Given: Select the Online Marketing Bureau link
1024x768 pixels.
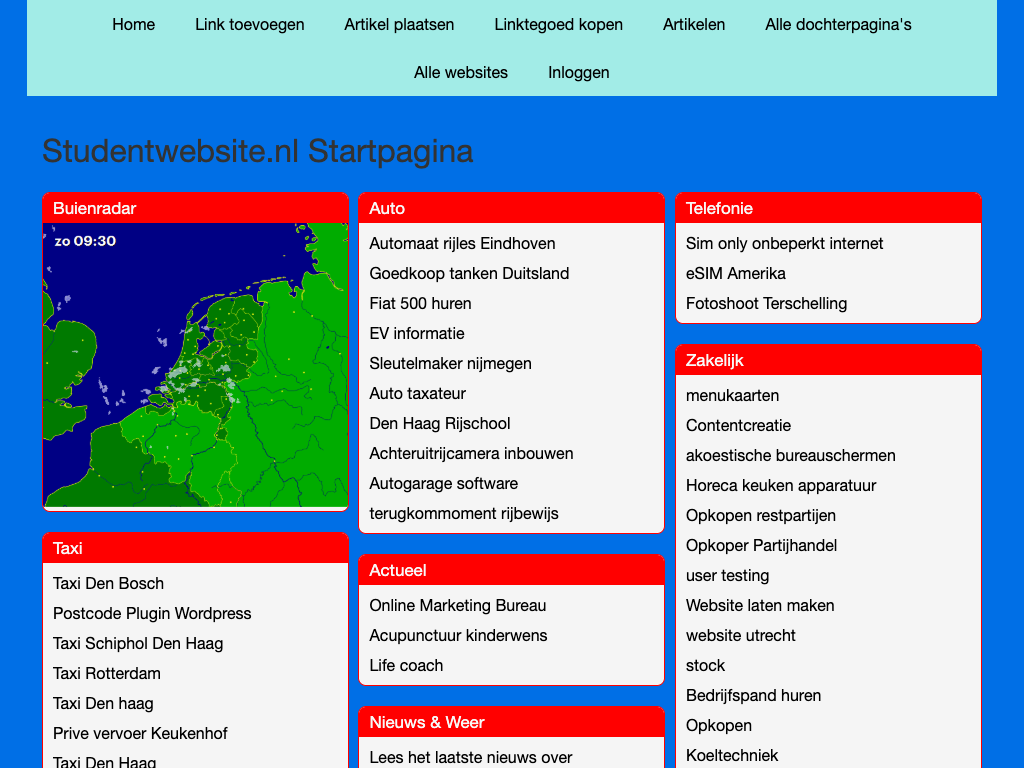Looking at the screenshot, I should (x=457, y=605).
